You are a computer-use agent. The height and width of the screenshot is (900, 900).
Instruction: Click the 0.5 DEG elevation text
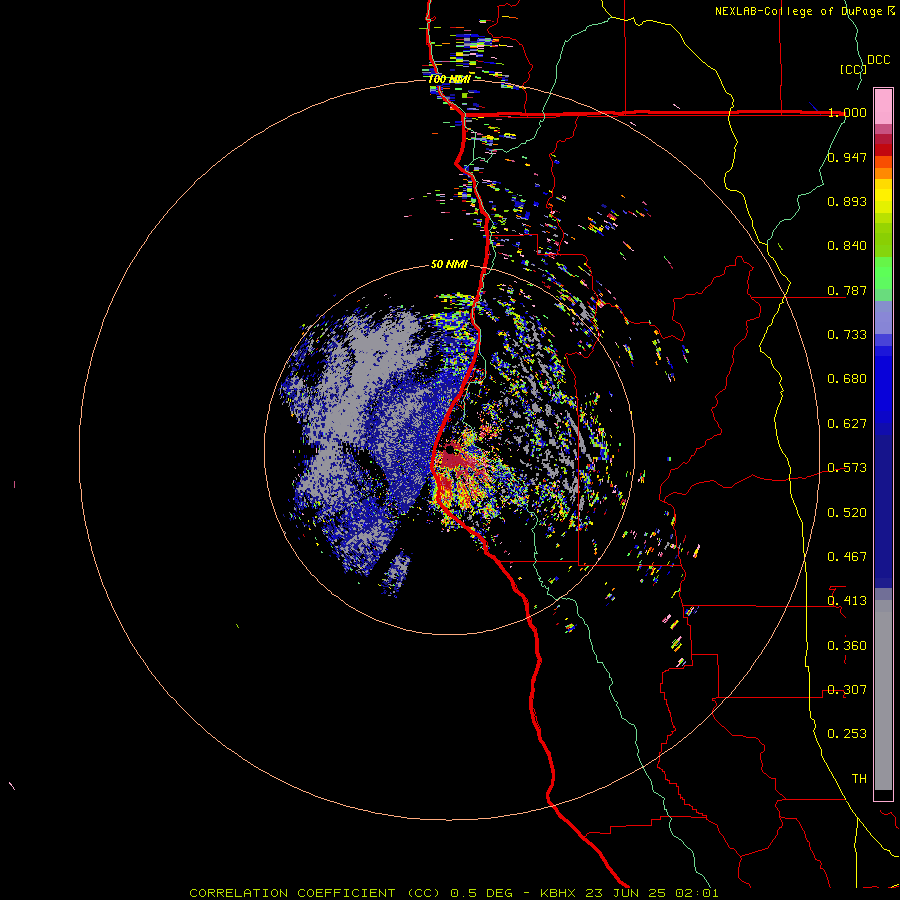tap(481, 893)
